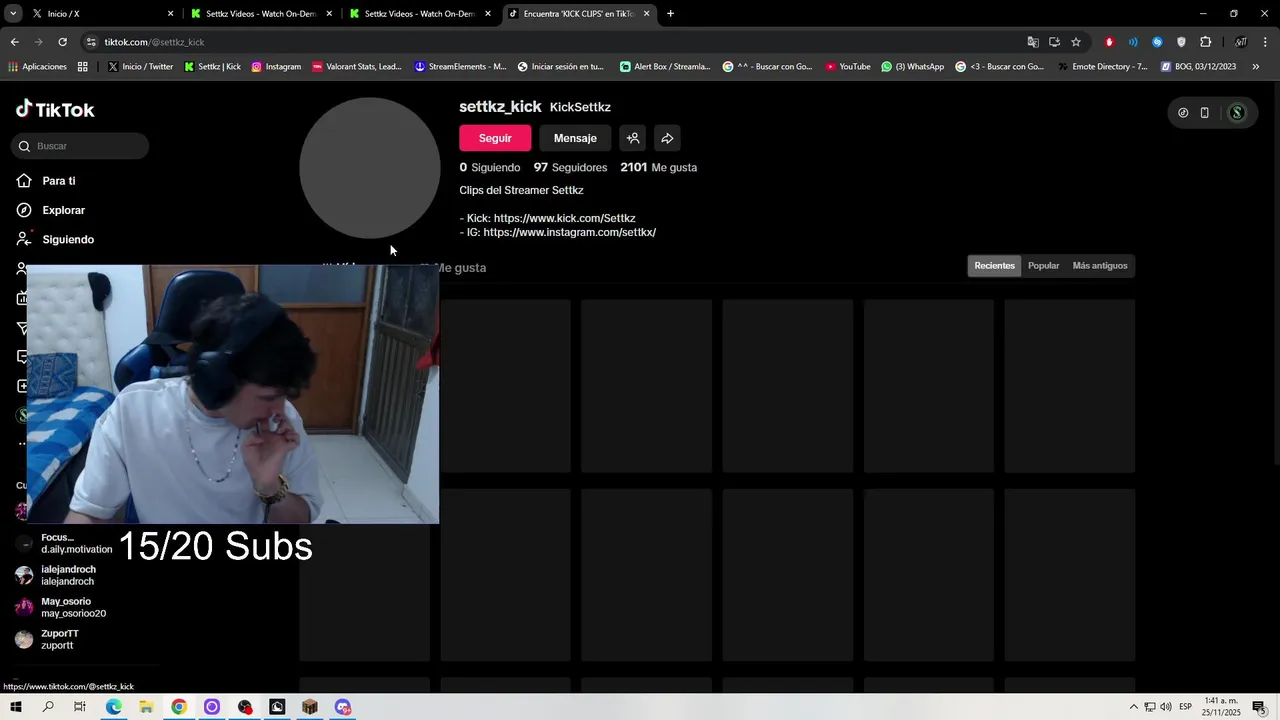Reload the current page

click(62, 42)
